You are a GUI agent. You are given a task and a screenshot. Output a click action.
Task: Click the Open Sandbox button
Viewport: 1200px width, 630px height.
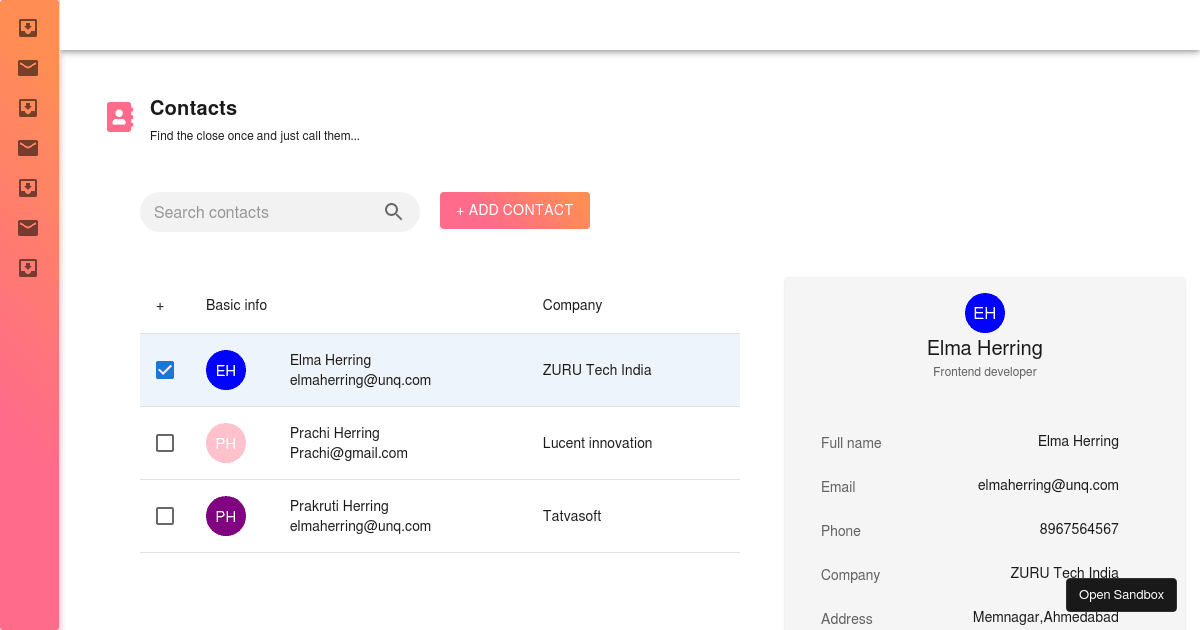(1121, 594)
